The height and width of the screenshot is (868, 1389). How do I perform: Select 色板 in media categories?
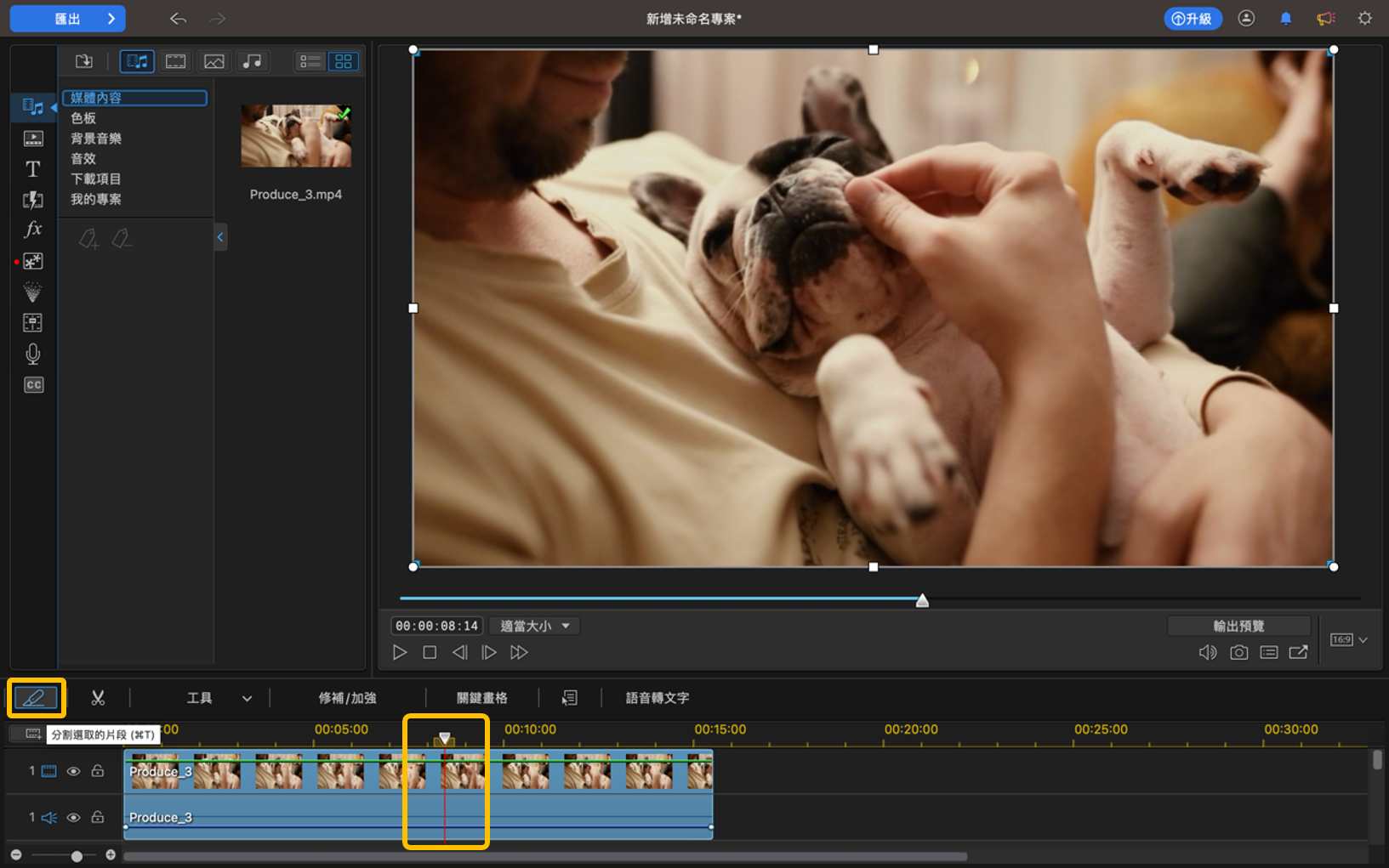click(83, 118)
